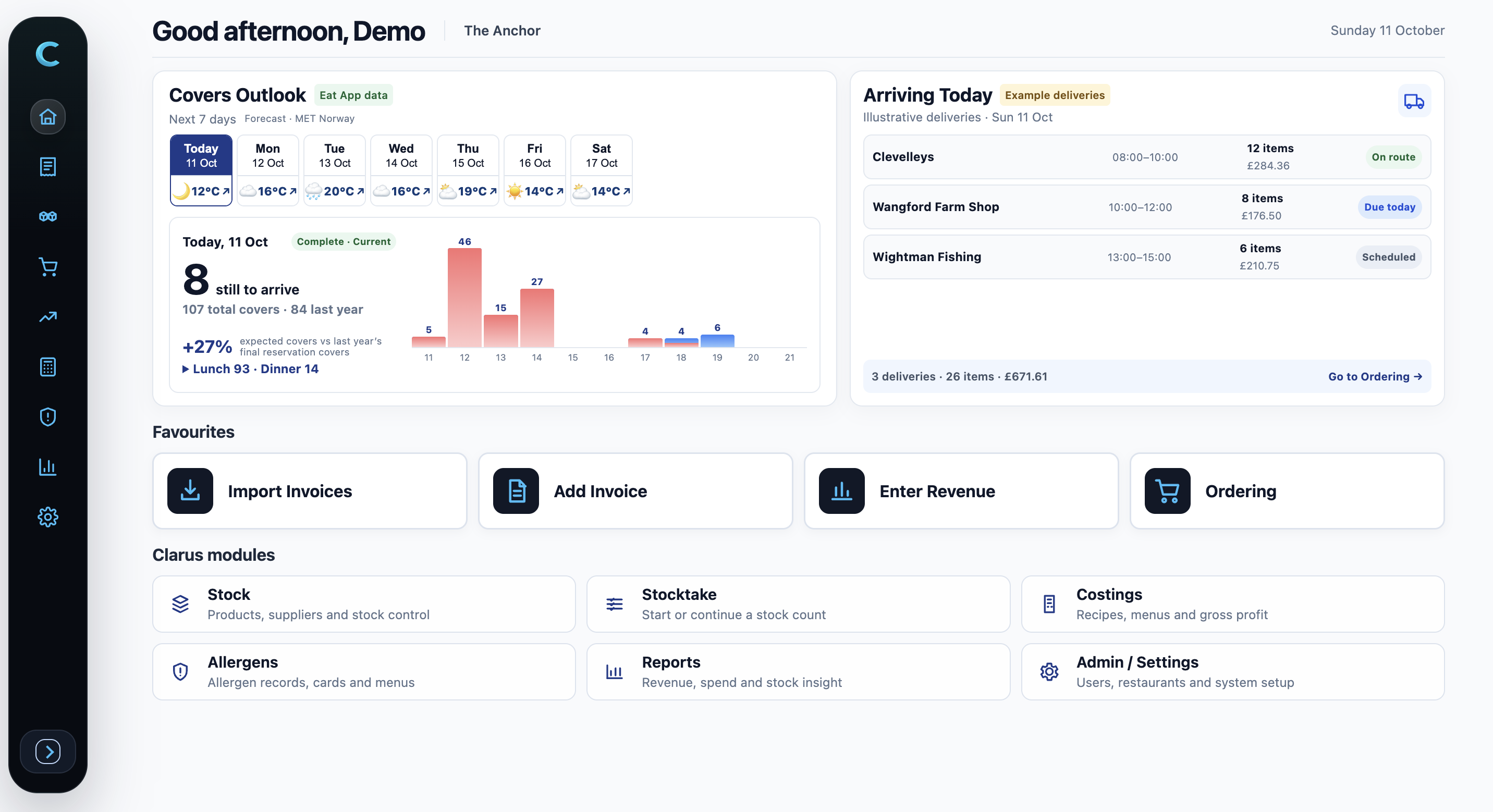The width and height of the screenshot is (1493, 812).
Task: Expand the Lunch 93 · Dinner 14 breakdown
Action: [x=250, y=369]
